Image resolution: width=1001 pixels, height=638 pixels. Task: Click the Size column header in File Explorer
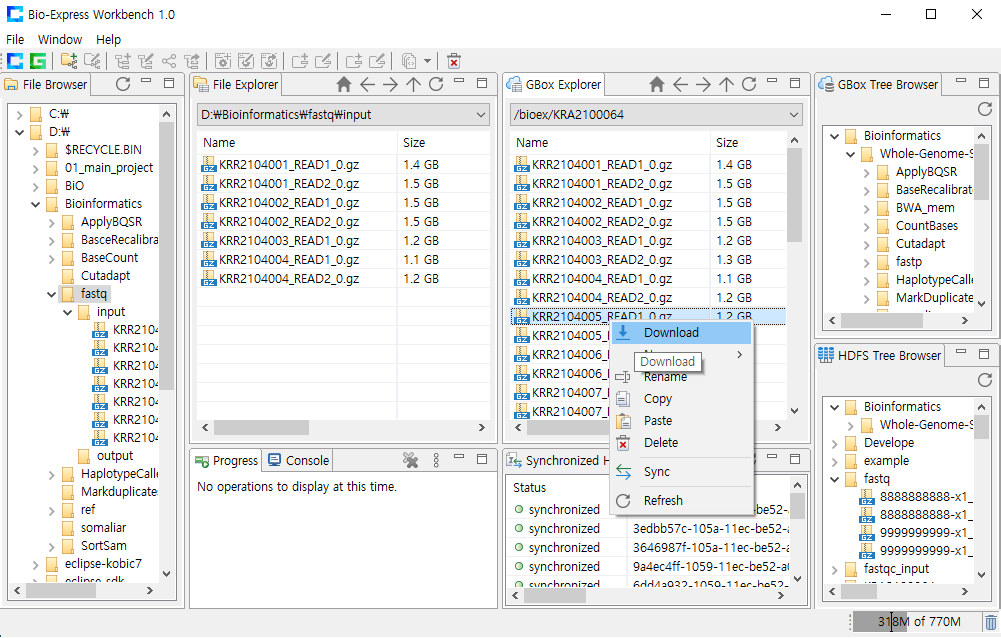(x=443, y=142)
